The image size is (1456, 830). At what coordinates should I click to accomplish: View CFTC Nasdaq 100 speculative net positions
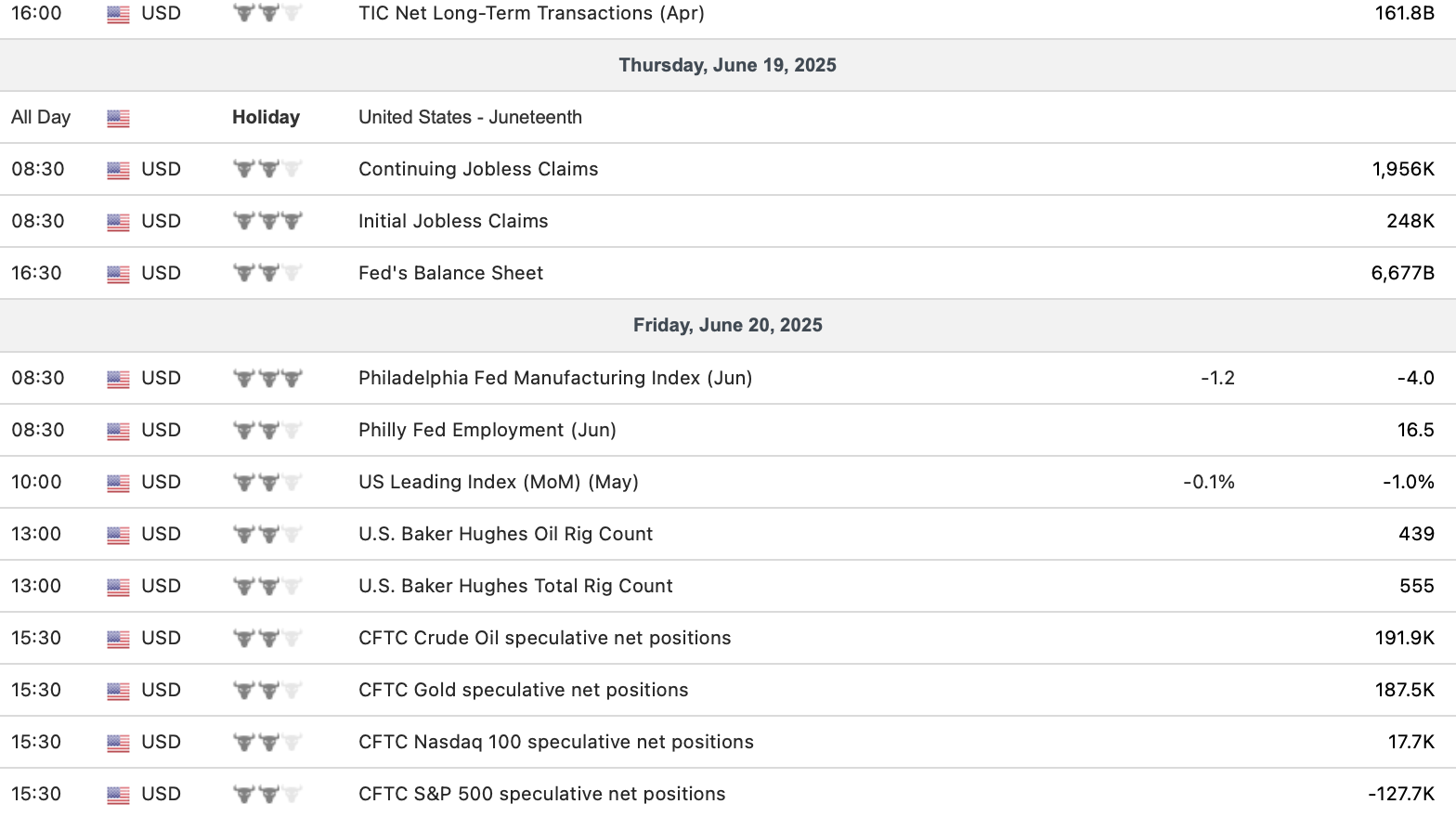556,742
